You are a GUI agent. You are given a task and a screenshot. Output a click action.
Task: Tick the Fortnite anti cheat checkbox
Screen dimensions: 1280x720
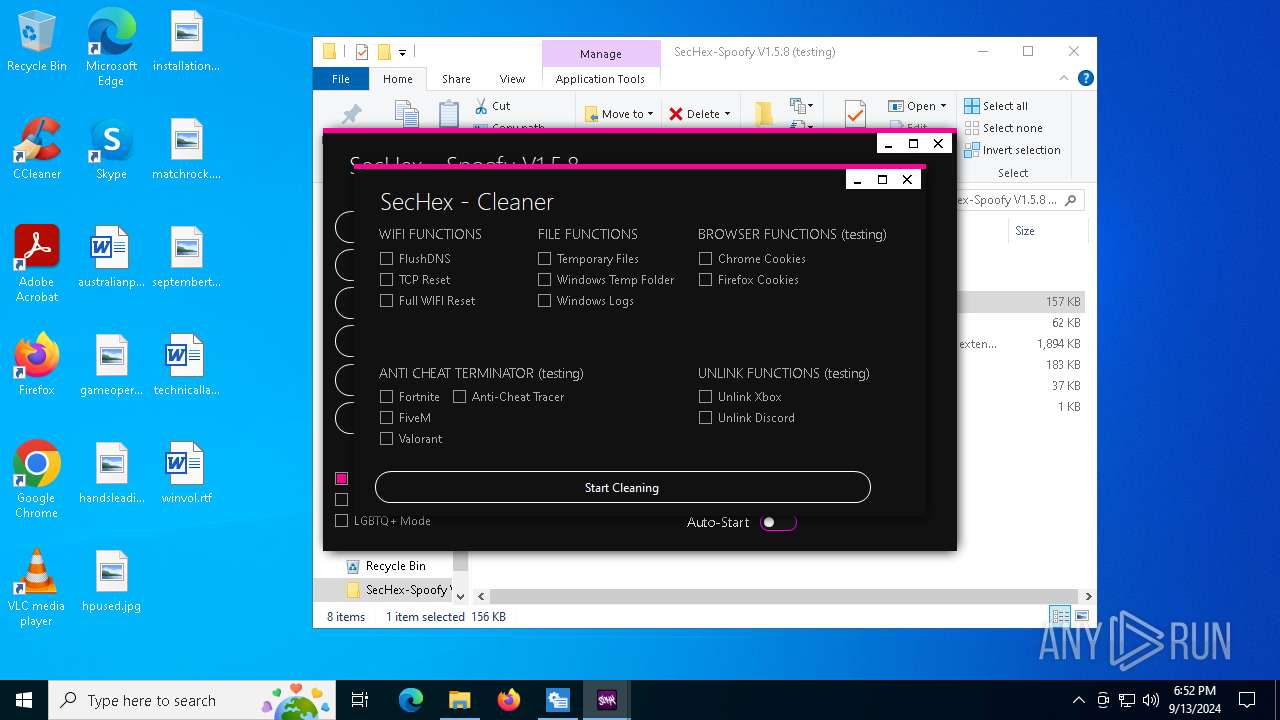tap(386, 396)
